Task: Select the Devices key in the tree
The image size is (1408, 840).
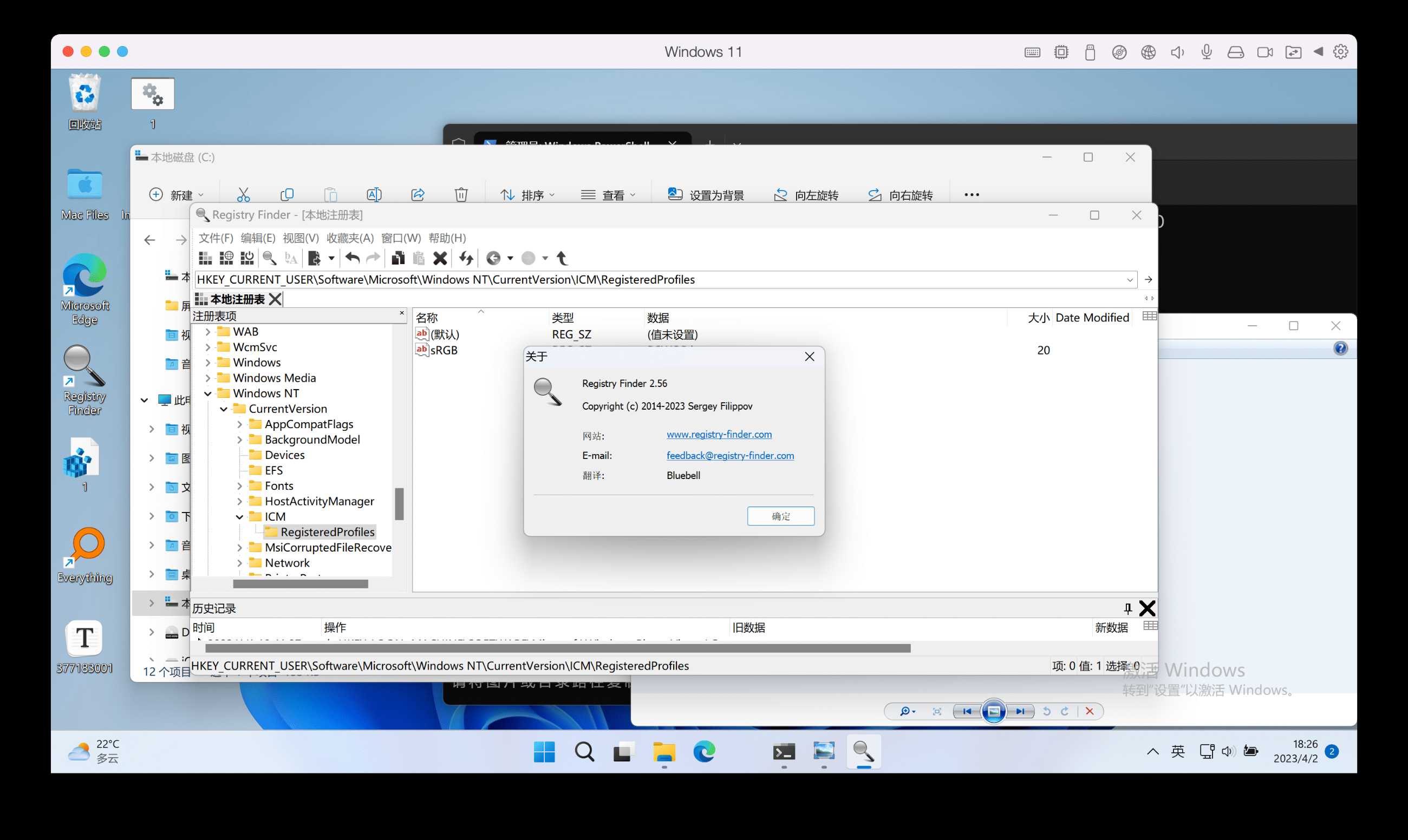Action: coord(284,455)
